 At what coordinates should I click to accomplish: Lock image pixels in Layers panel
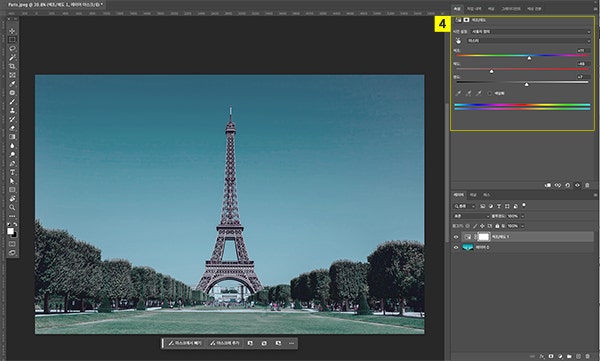coord(475,226)
